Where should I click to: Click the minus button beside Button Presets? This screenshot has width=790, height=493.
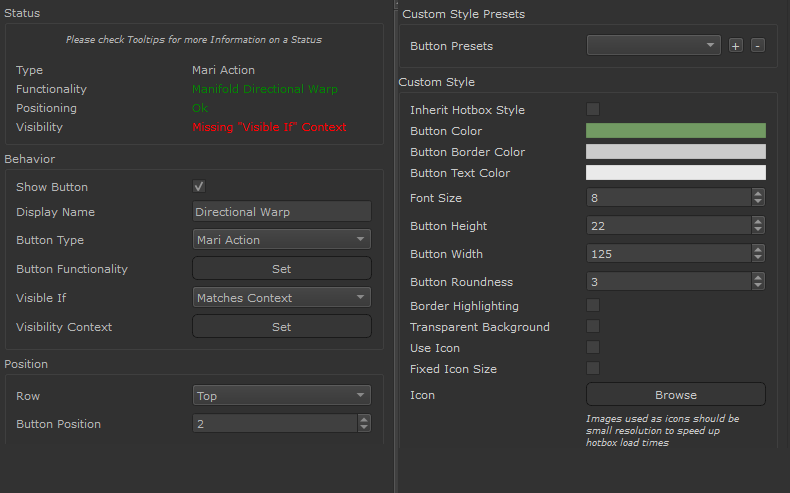click(x=757, y=46)
